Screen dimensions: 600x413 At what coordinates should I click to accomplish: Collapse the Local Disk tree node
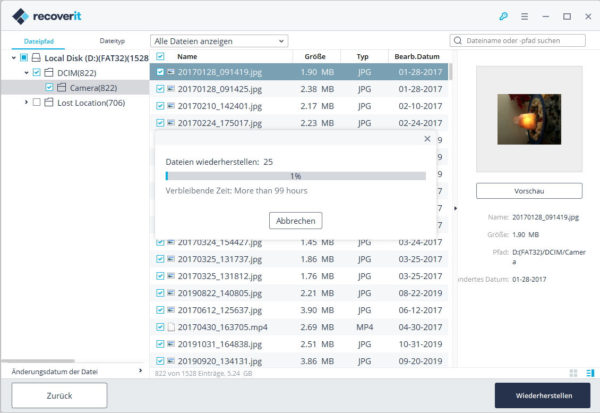point(14,58)
